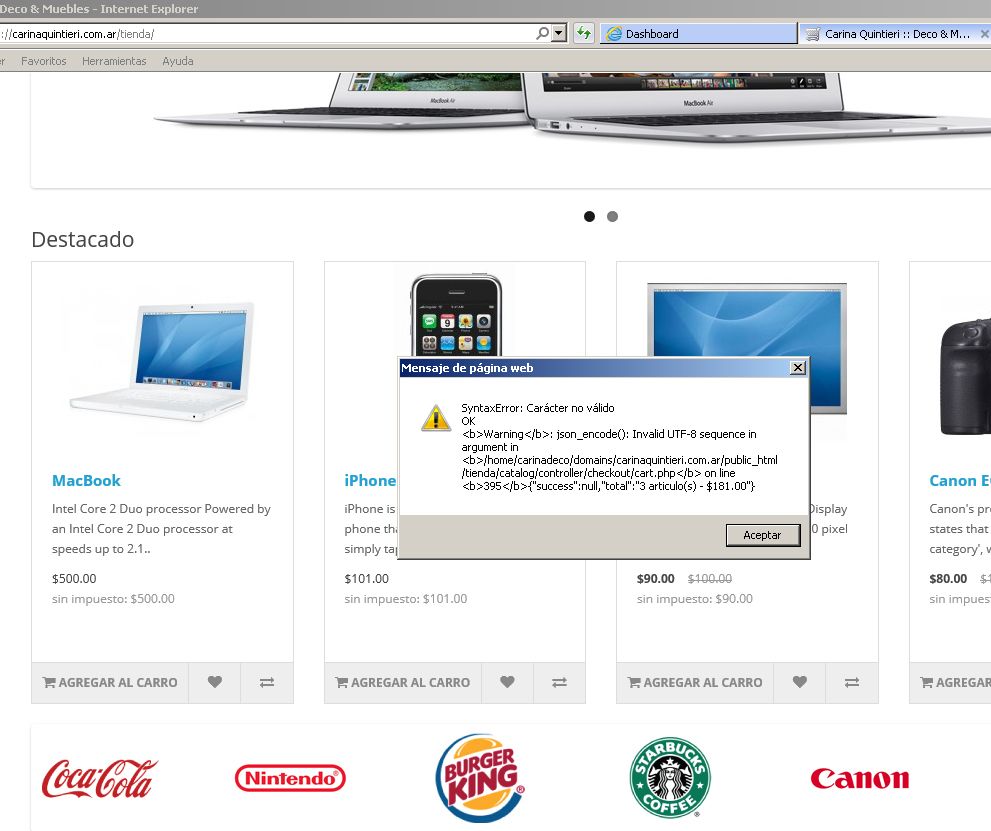Click the green refresh page icon
The height and width of the screenshot is (831, 991).
pyautogui.click(x=584, y=33)
